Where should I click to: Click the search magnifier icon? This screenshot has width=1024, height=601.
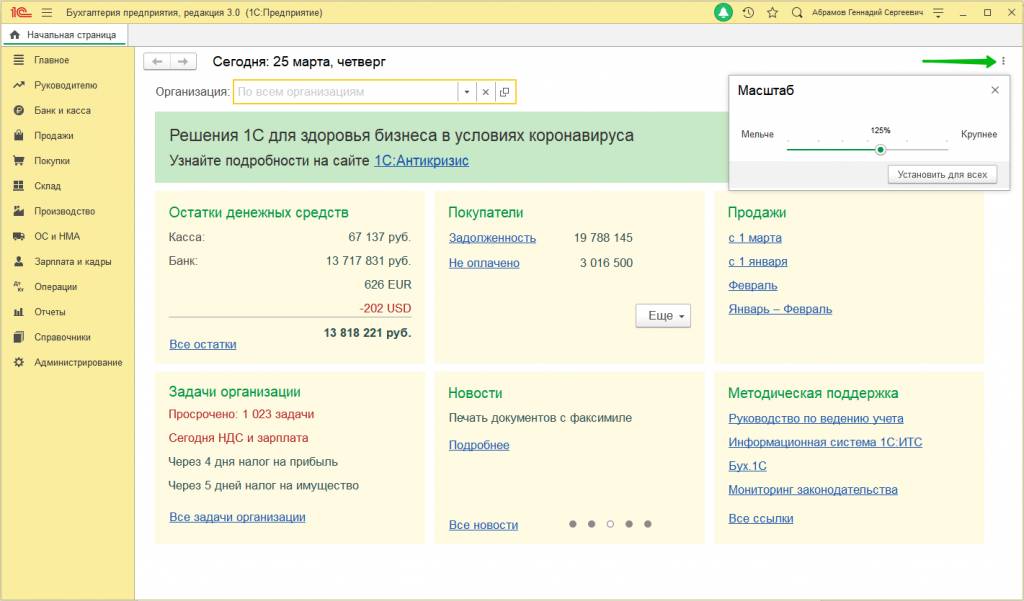(x=797, y=12)
